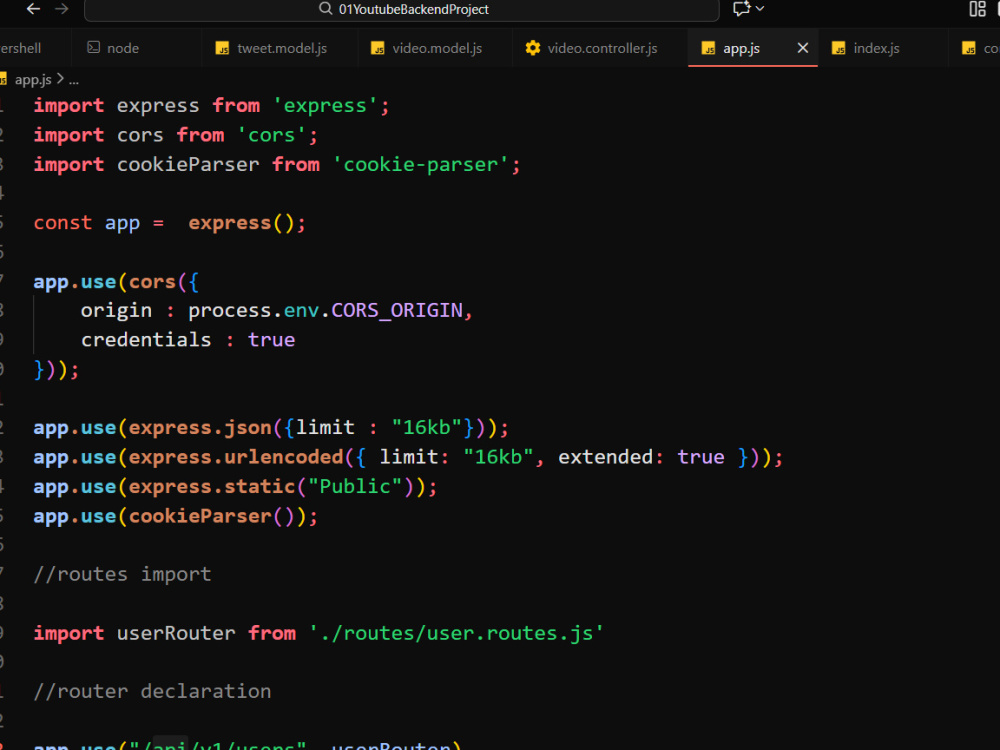Click the //routes import comment
Viewport: 1000px width, 750px height.
pyautogui.click(x=122, y=575)
